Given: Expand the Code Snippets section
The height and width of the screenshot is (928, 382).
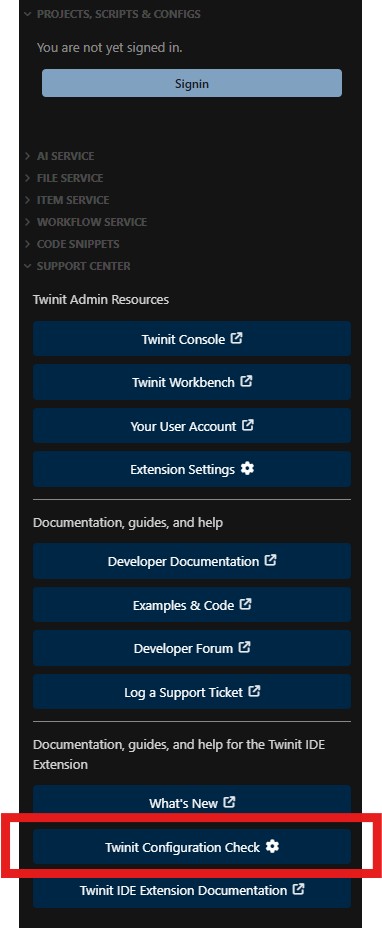Looking at the screenshot, I should point(72,244).
